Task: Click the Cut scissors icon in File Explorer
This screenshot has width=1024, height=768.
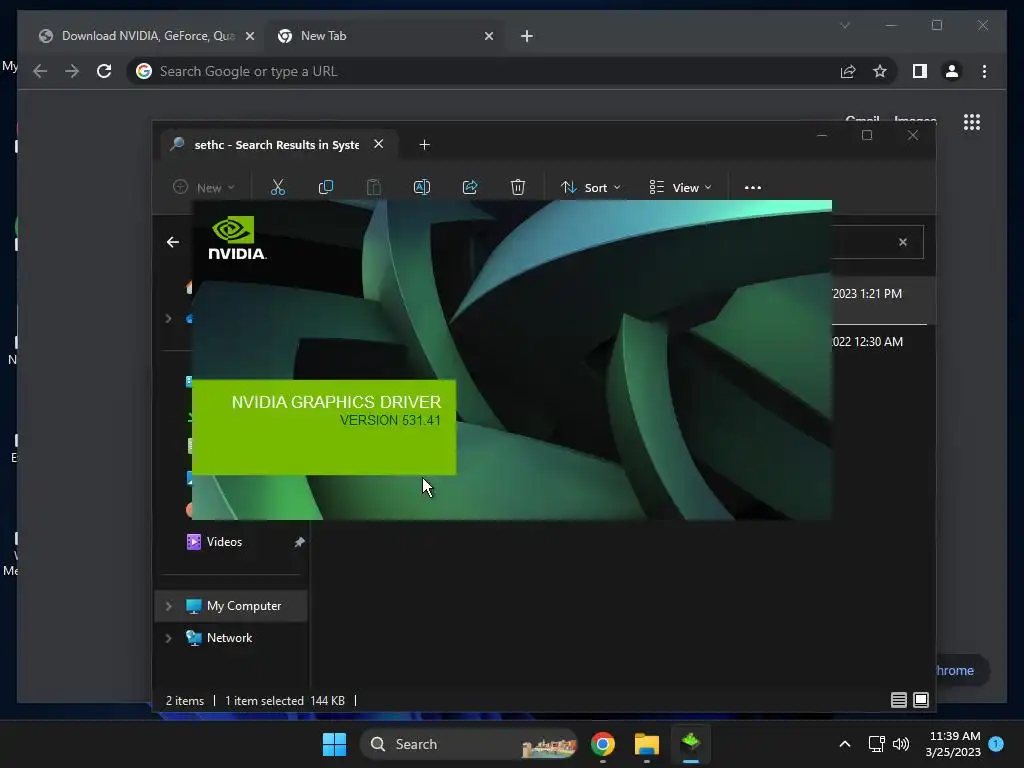Action: (278, 187)
